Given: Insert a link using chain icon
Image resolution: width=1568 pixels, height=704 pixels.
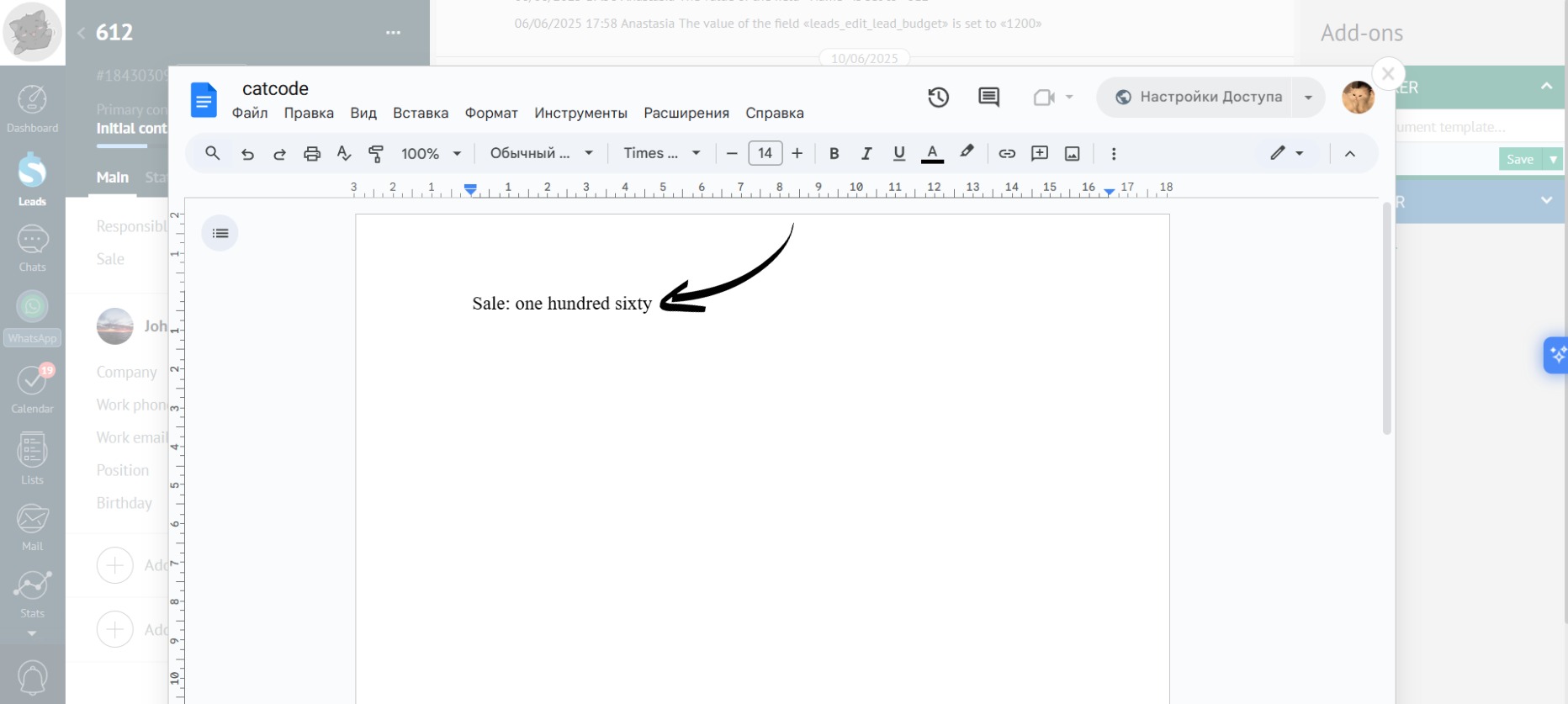Looking at the screenshot, I should click(1007, 154).
